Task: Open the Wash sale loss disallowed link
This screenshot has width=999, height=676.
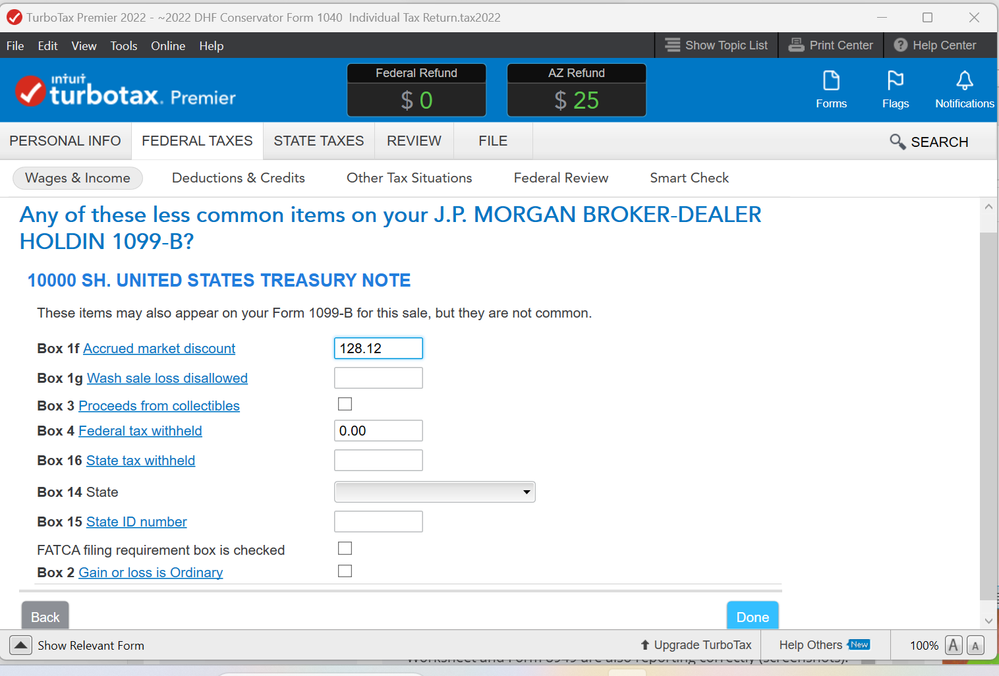Action: [x=167, y=378]
